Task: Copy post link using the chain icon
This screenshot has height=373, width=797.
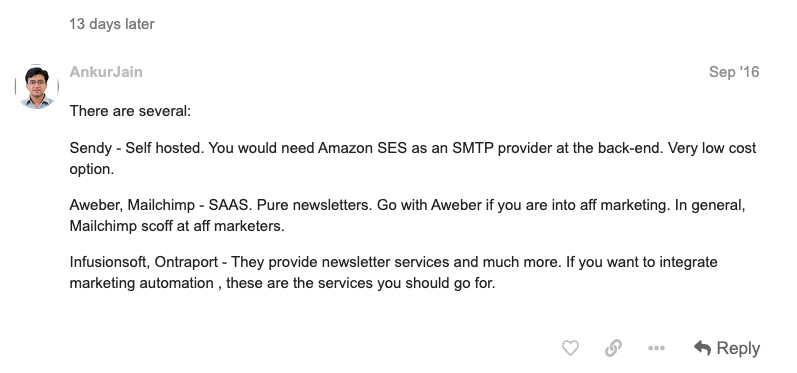Action: [614, 348]
